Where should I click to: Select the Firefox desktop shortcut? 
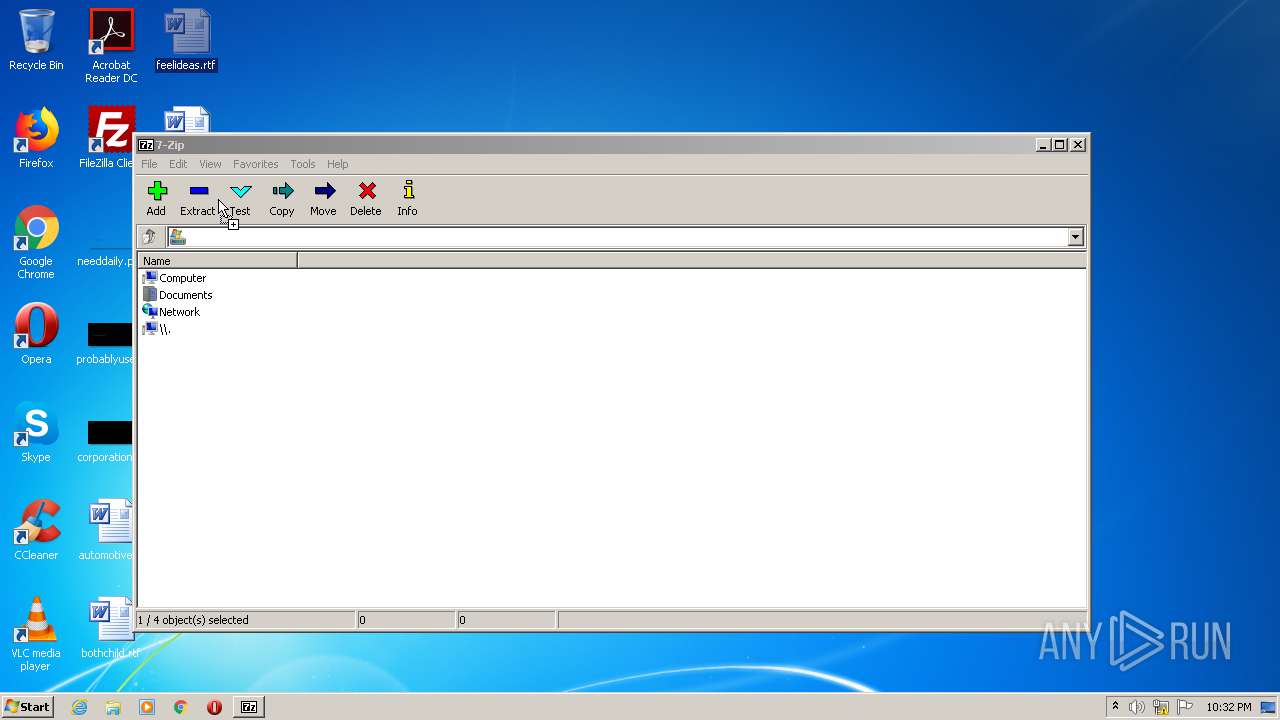coord(36,138)
